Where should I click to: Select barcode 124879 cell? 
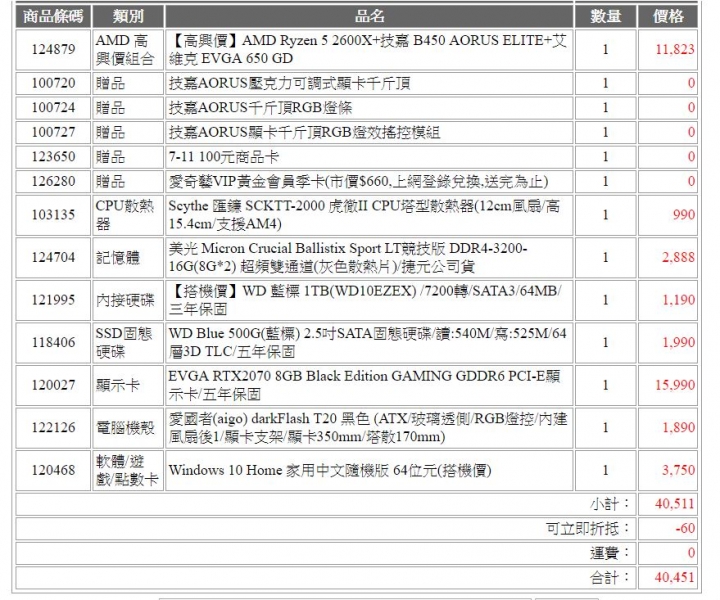53,50
